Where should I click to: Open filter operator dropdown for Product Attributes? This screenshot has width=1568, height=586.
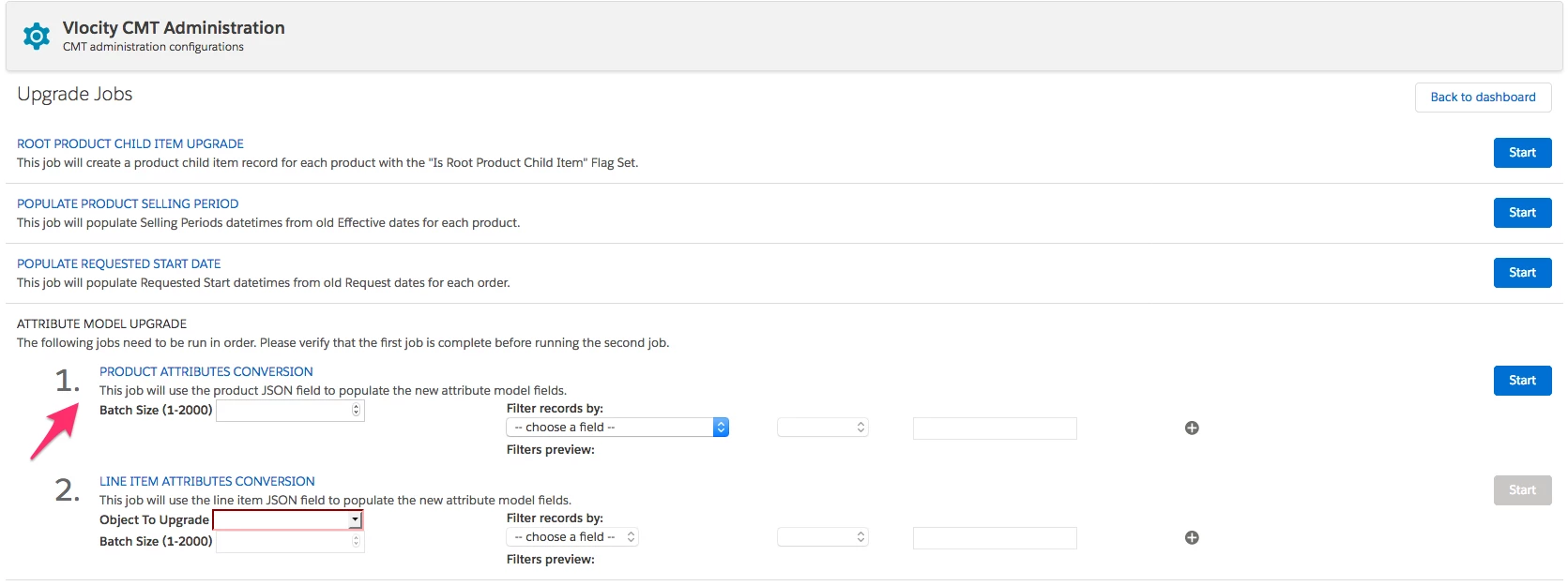(823, 427)
